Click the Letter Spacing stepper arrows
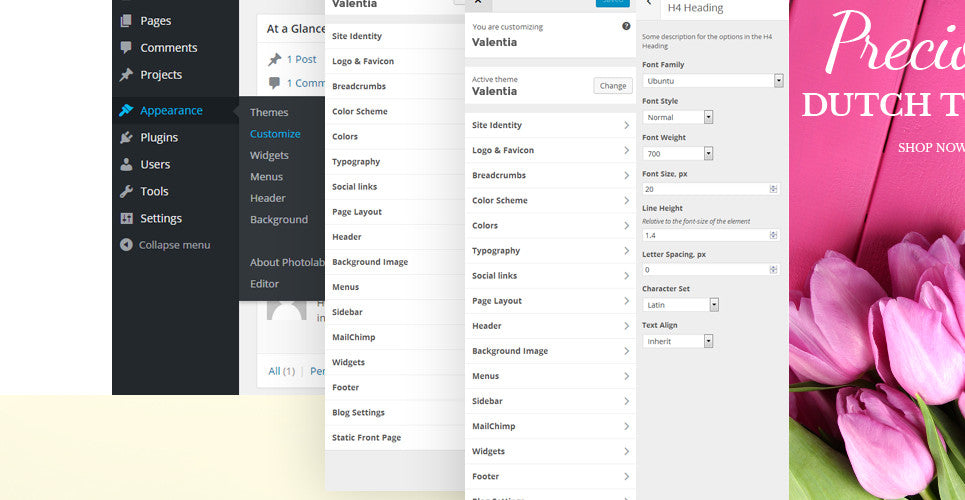 773,270
